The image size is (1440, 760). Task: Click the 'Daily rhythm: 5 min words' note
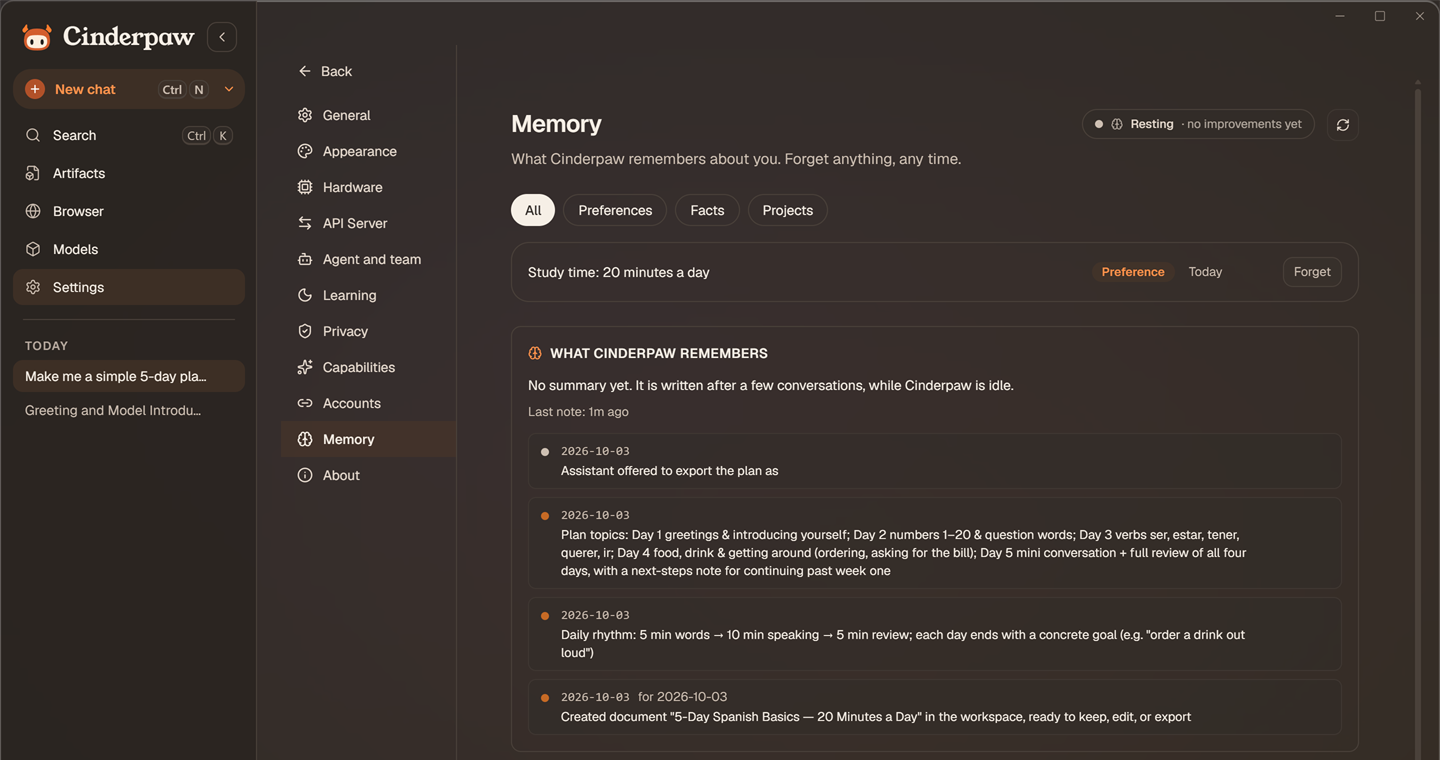tap(935, 634)
